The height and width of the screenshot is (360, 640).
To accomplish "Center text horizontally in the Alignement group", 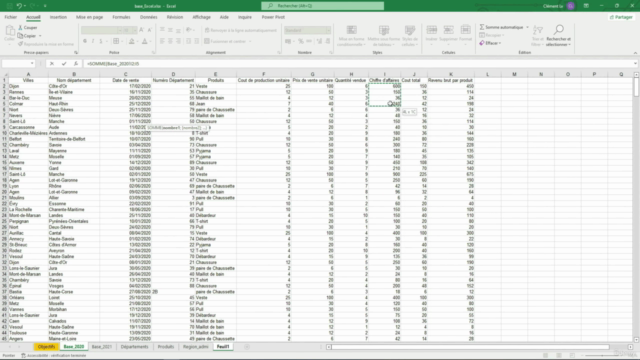I will point(170,41).
